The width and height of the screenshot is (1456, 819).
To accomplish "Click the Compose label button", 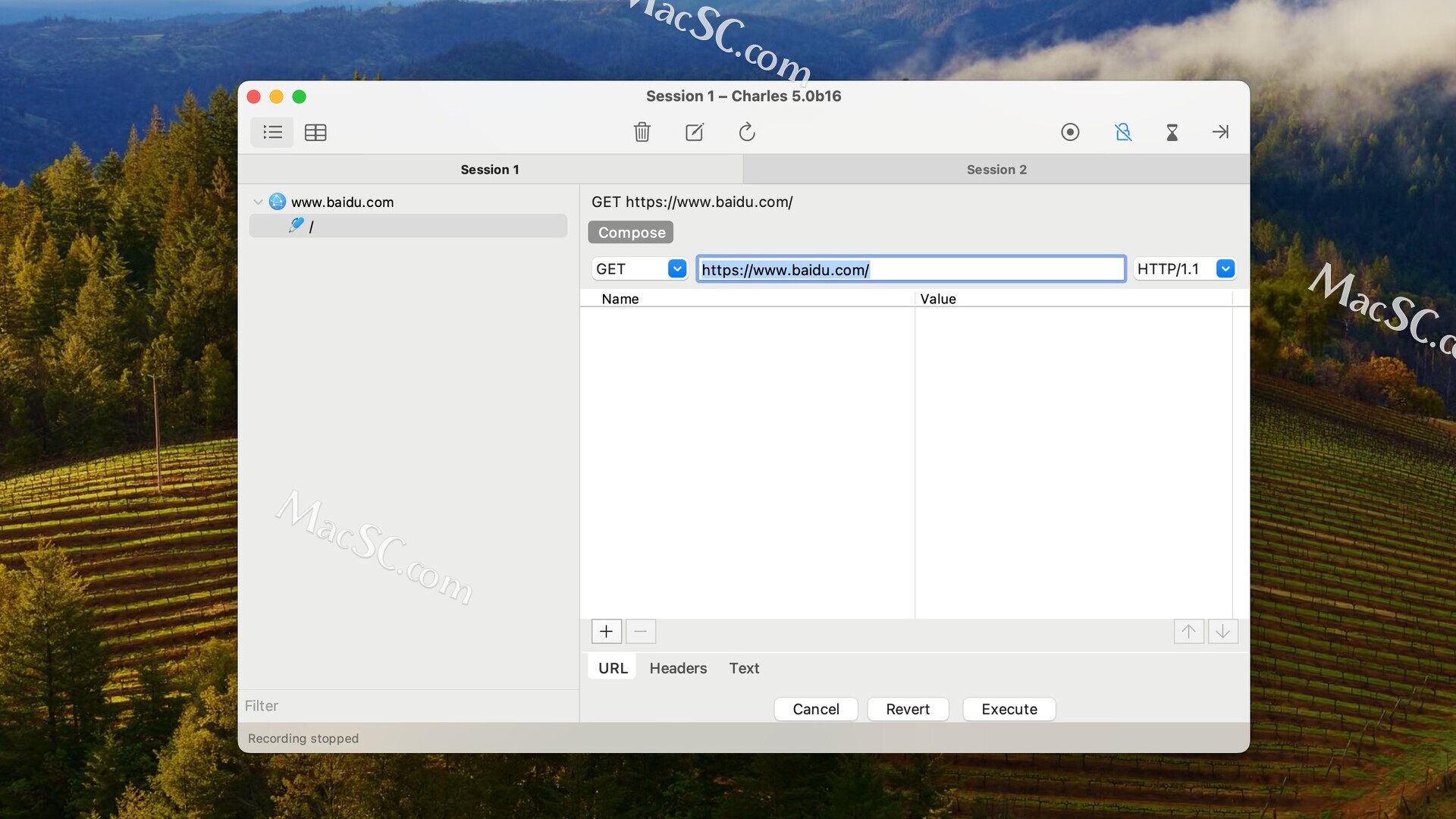I will coord(631,232).
